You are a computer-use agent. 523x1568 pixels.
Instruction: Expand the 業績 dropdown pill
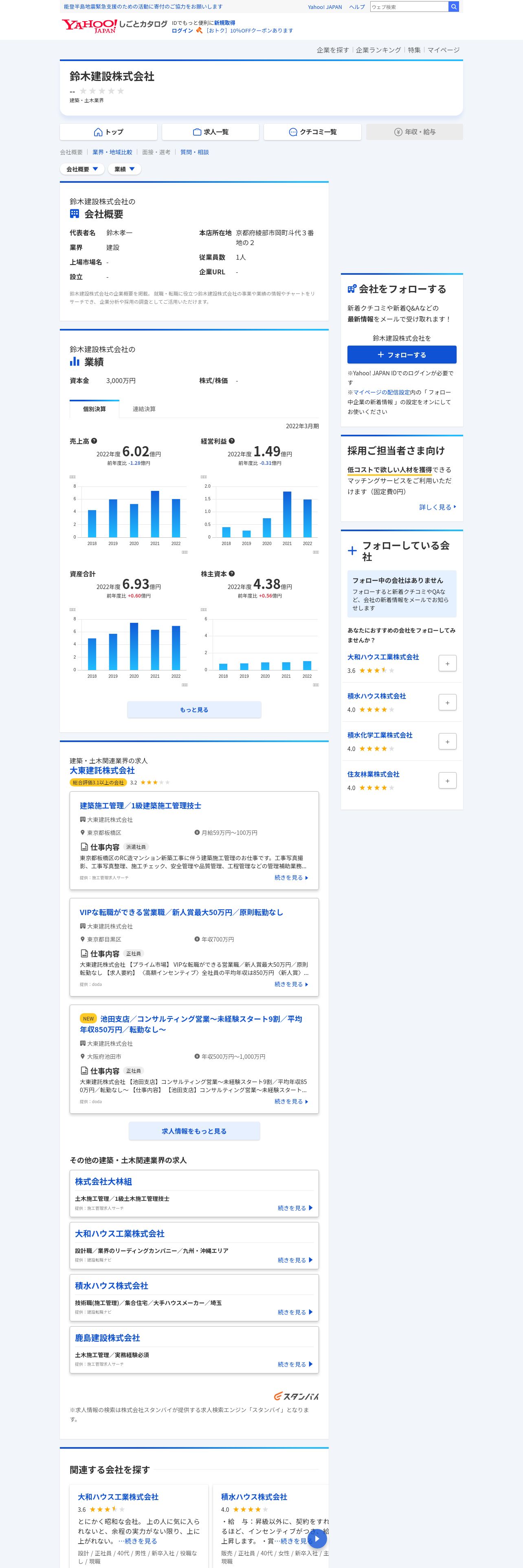[125, 169]
